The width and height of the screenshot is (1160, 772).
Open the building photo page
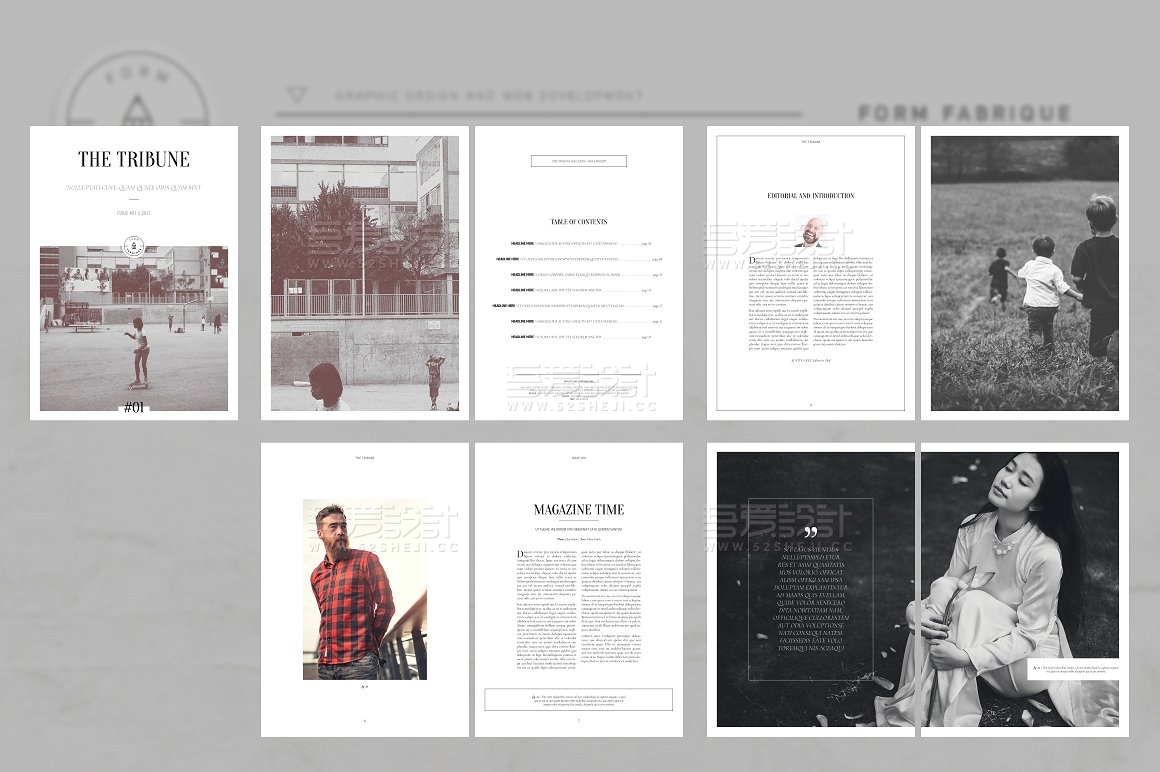coord(365,272)
